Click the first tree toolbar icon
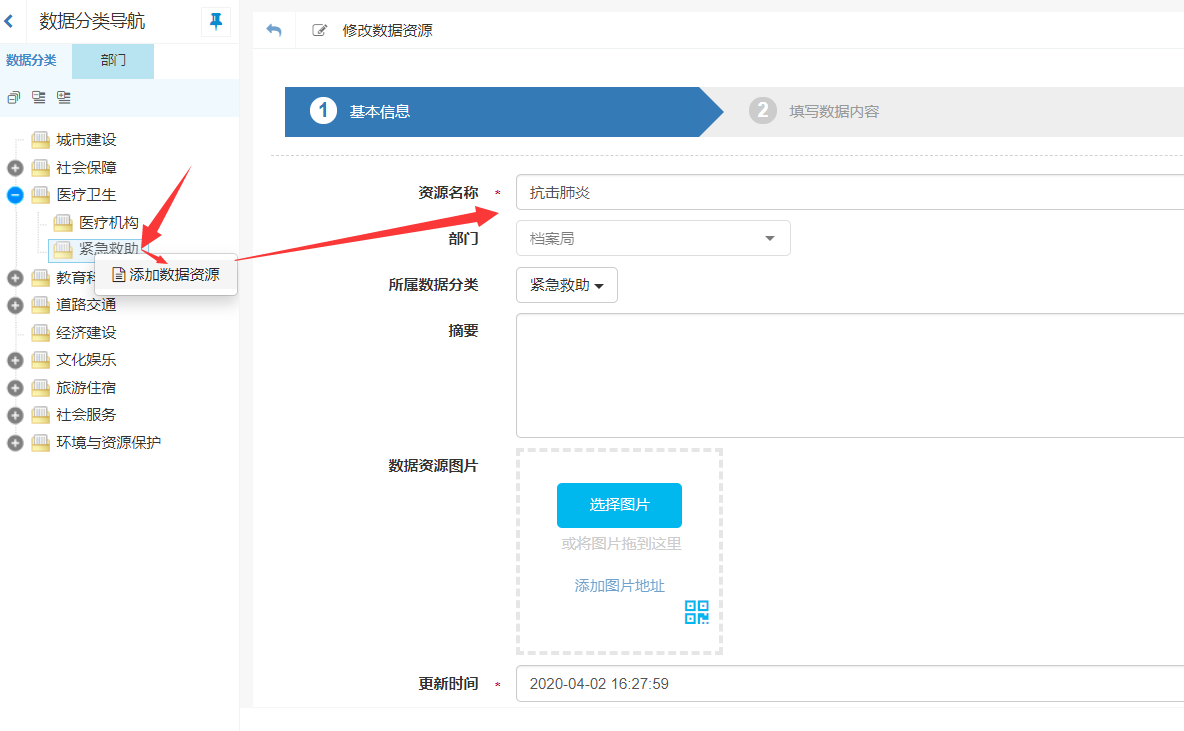The width and height of the screenshot is (1184, 731). (14, 97)
